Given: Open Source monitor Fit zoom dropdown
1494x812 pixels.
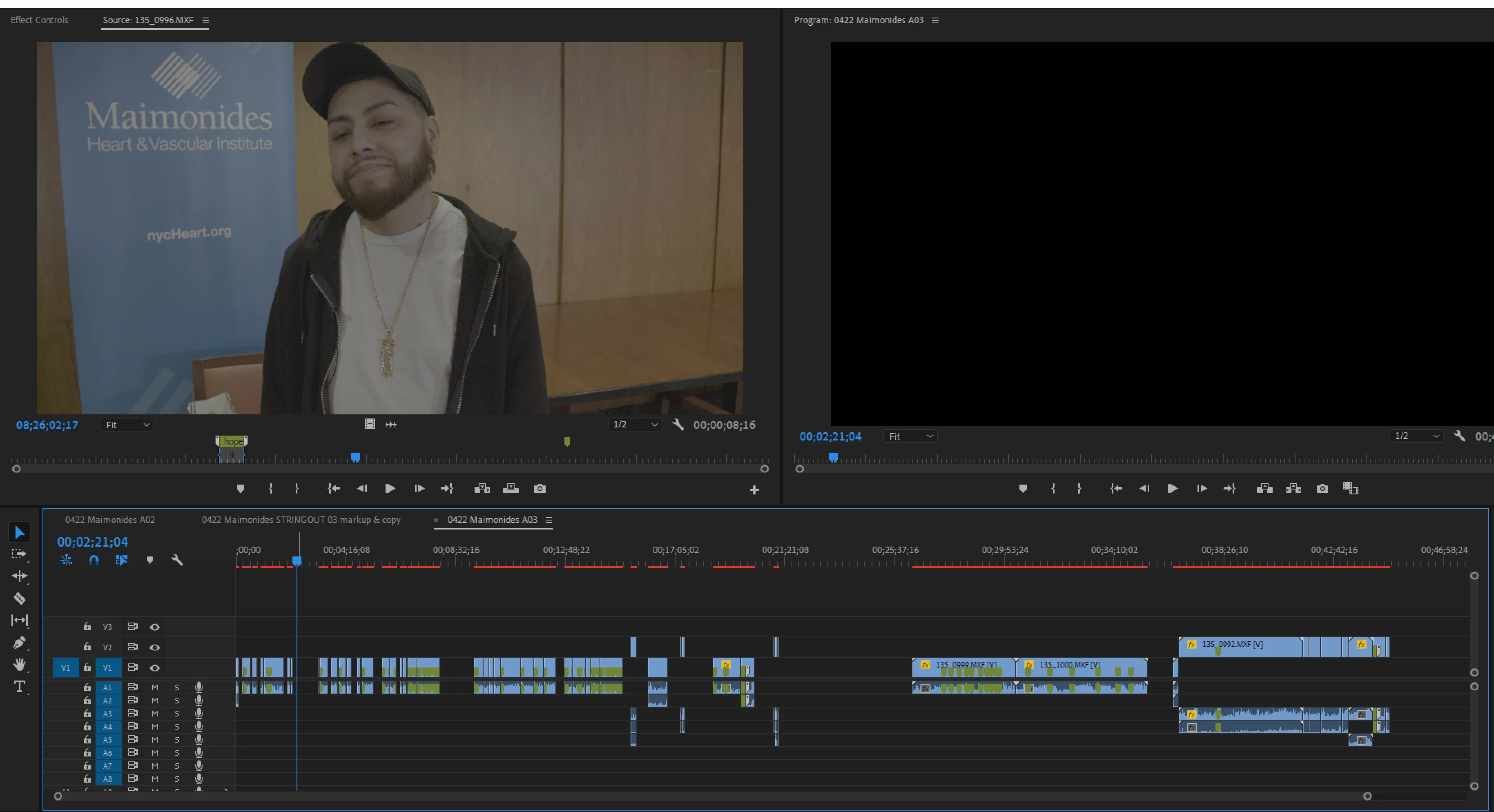Looking at the screenshot, I should click(127, 425).
